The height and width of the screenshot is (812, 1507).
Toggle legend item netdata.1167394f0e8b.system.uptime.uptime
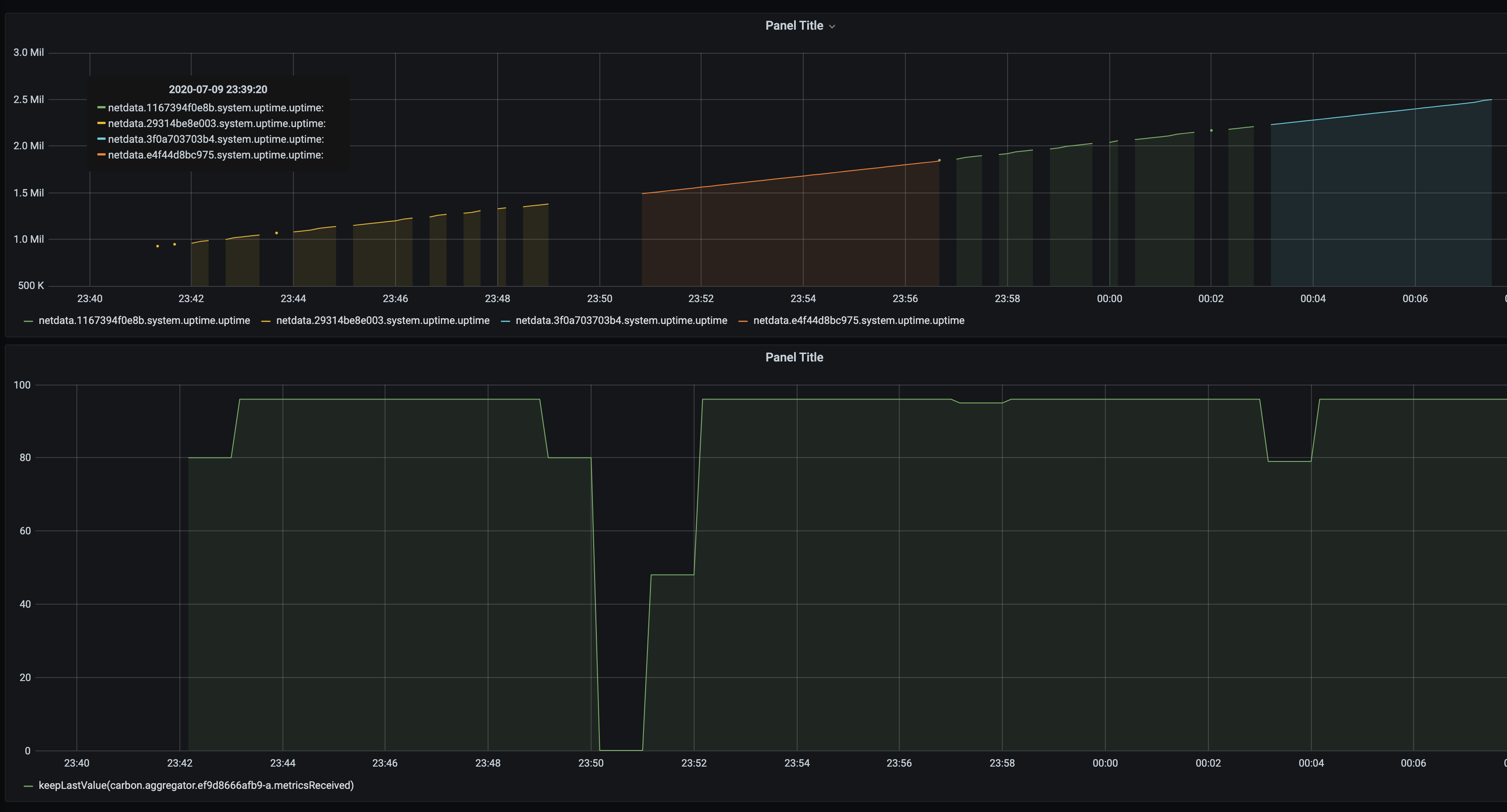pos(143,320)
